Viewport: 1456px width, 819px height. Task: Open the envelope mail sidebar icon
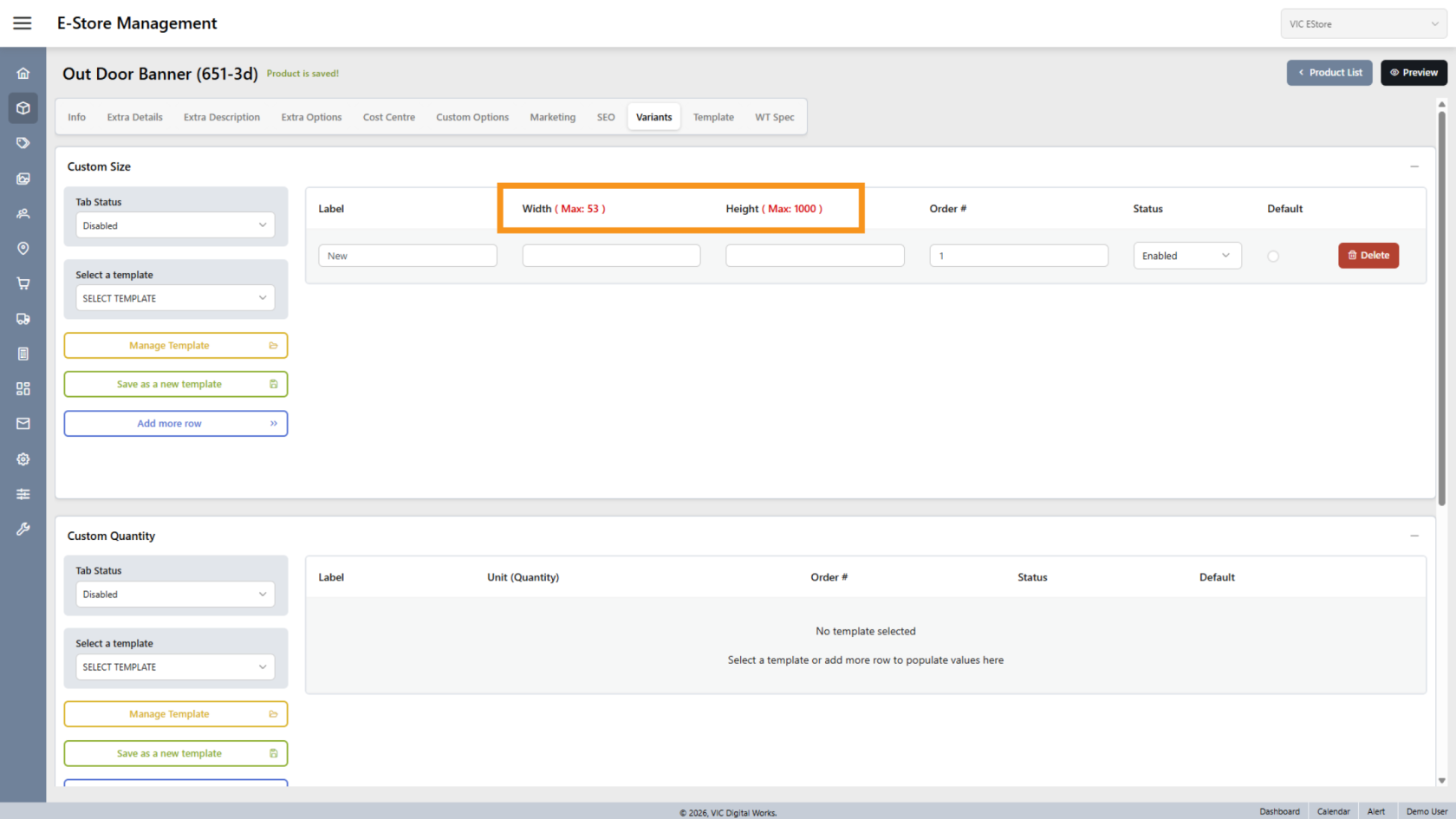23,424
